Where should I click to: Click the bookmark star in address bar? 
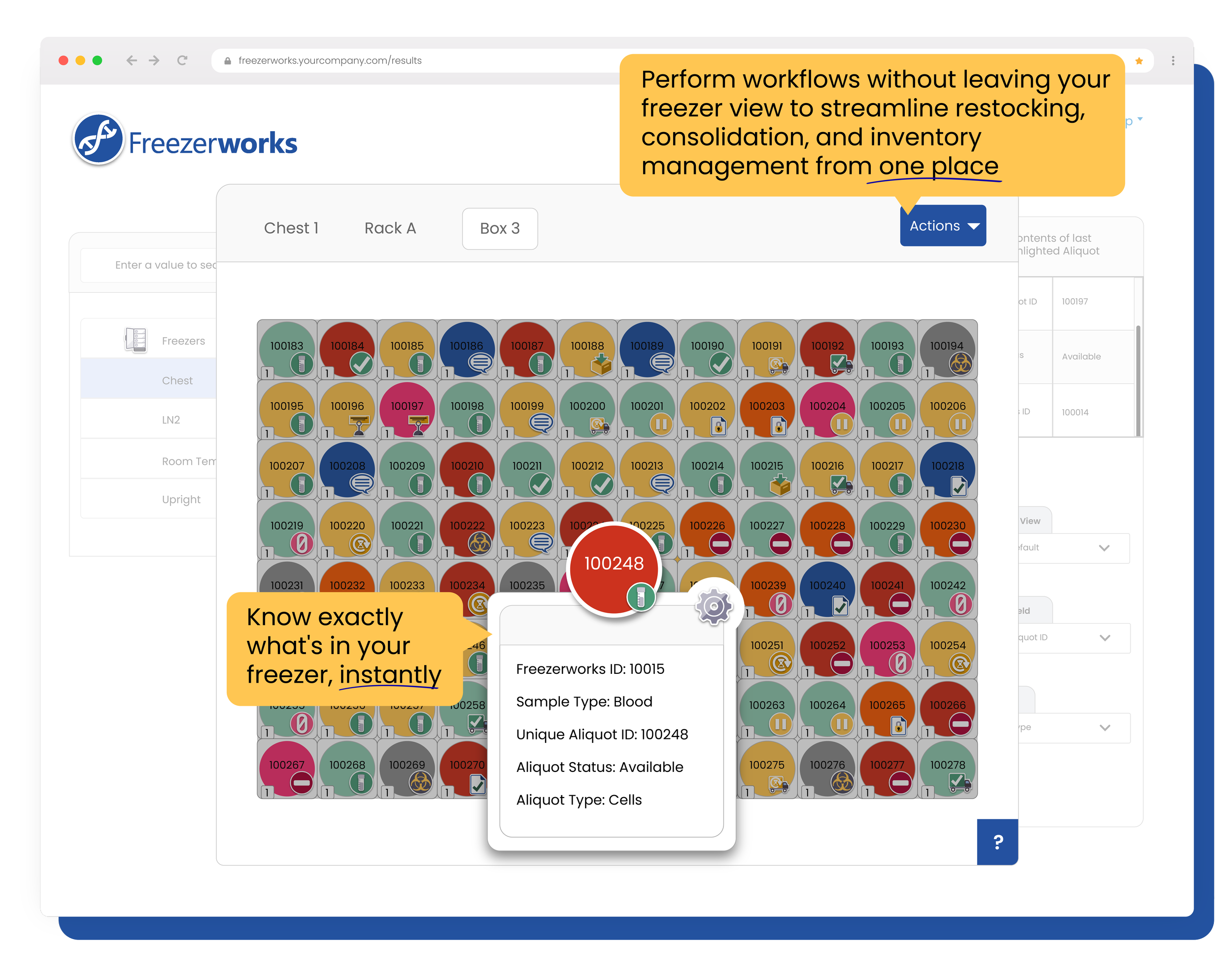pos(1139,61)
